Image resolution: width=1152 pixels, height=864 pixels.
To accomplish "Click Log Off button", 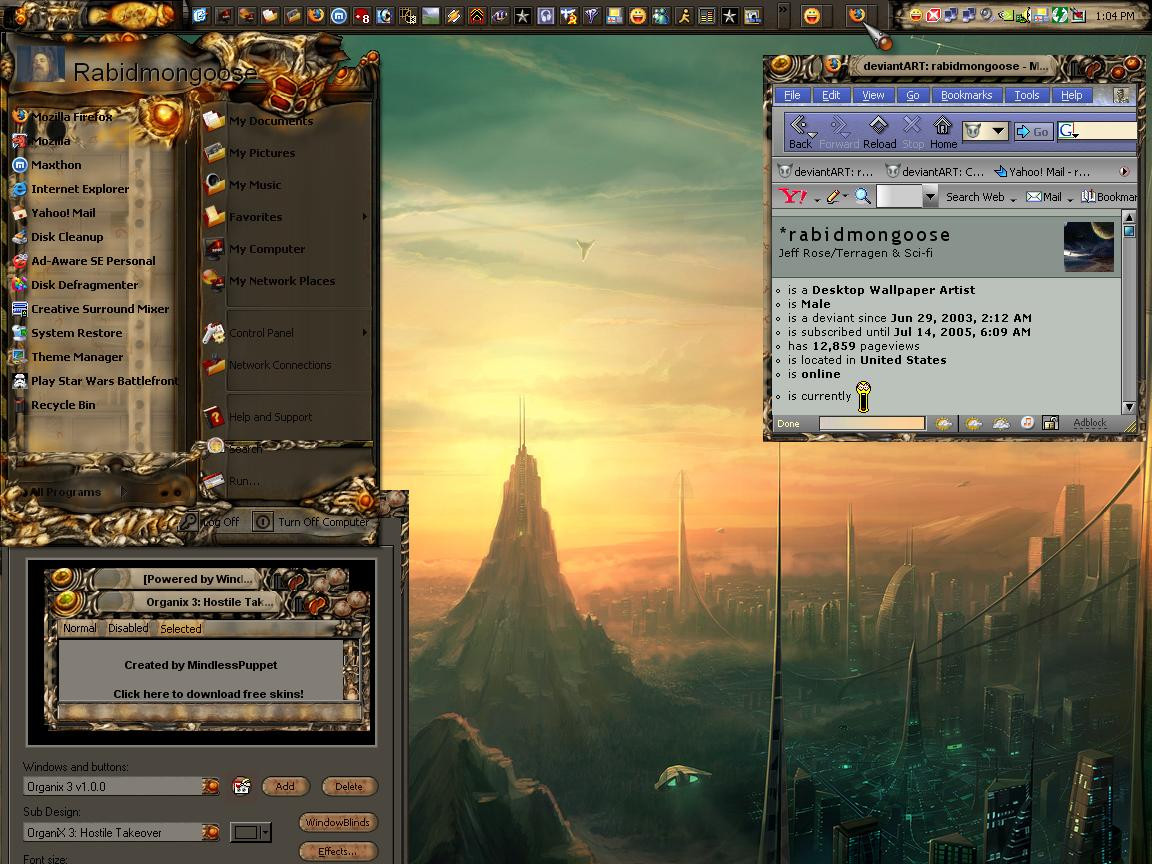I will [212, 522].
